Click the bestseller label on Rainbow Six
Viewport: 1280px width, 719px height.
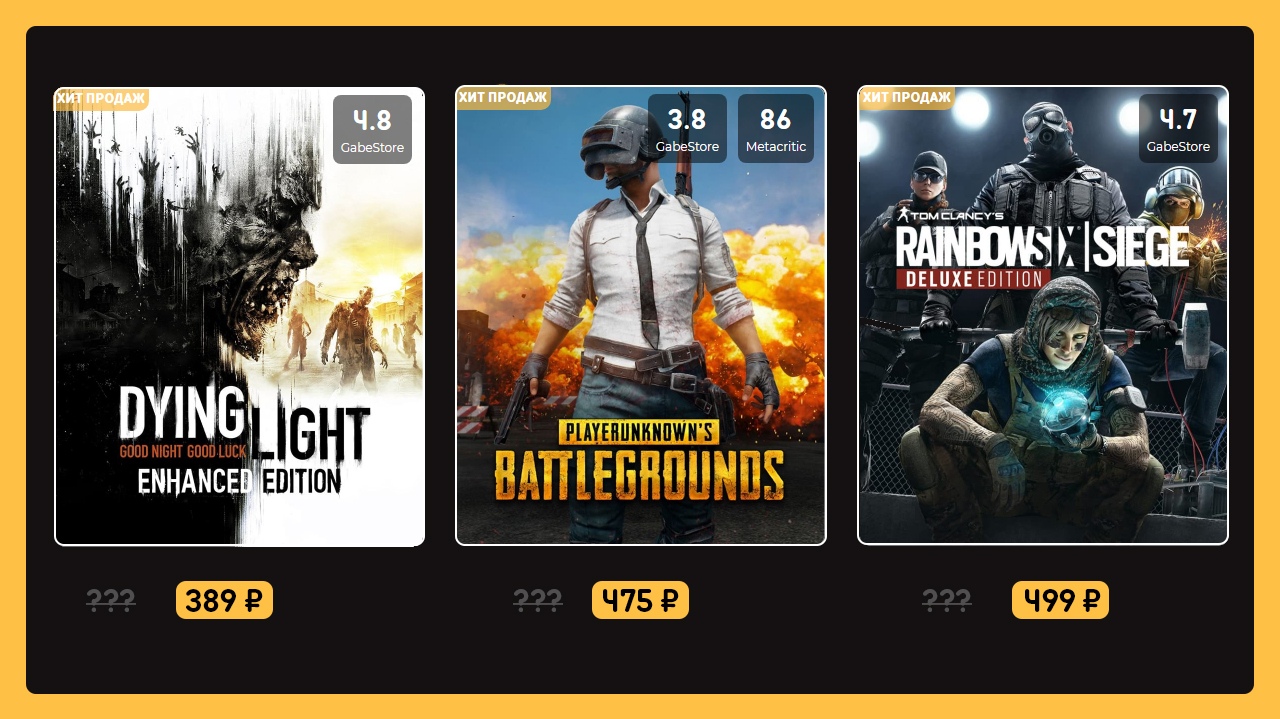906,97
